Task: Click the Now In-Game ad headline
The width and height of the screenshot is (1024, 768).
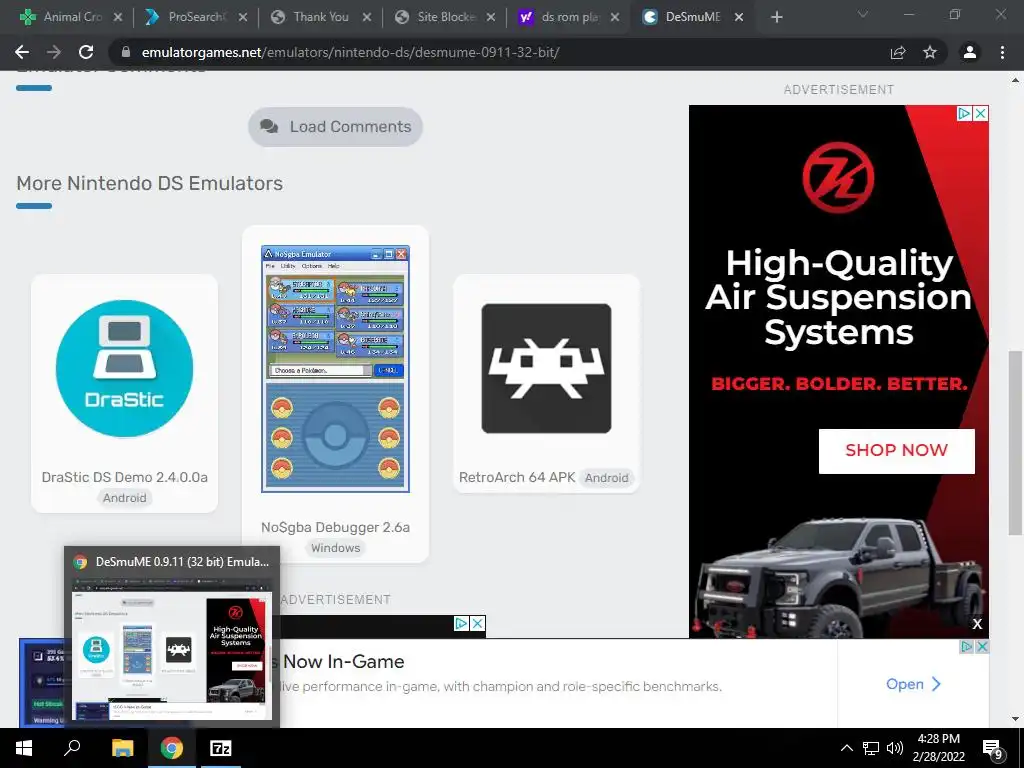Action: click(344, 662)
